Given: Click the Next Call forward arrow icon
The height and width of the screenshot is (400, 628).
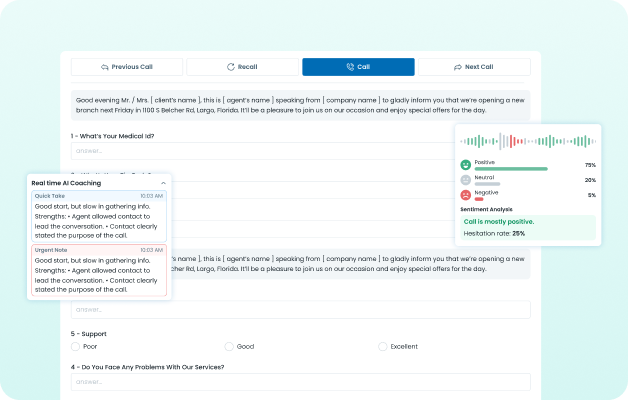Looking at the screenshot, I should point(457,67).
